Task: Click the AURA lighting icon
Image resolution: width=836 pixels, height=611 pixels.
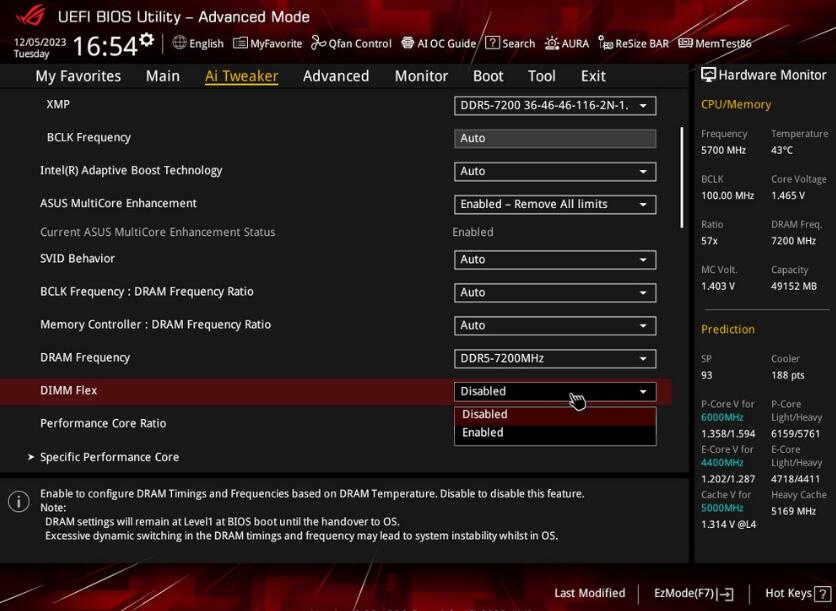Action: click(x=552, y=43)
